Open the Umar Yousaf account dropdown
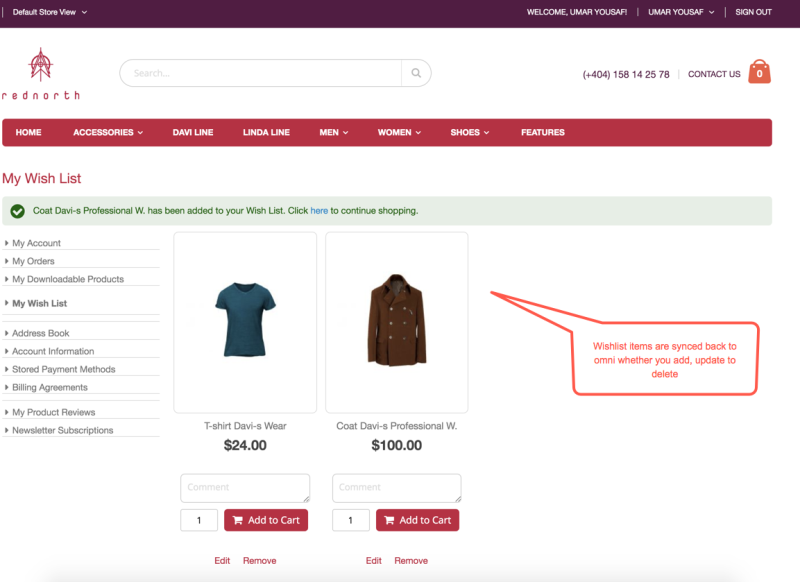Viewport: 800px width, 582px height. click(x=681, y=12)
